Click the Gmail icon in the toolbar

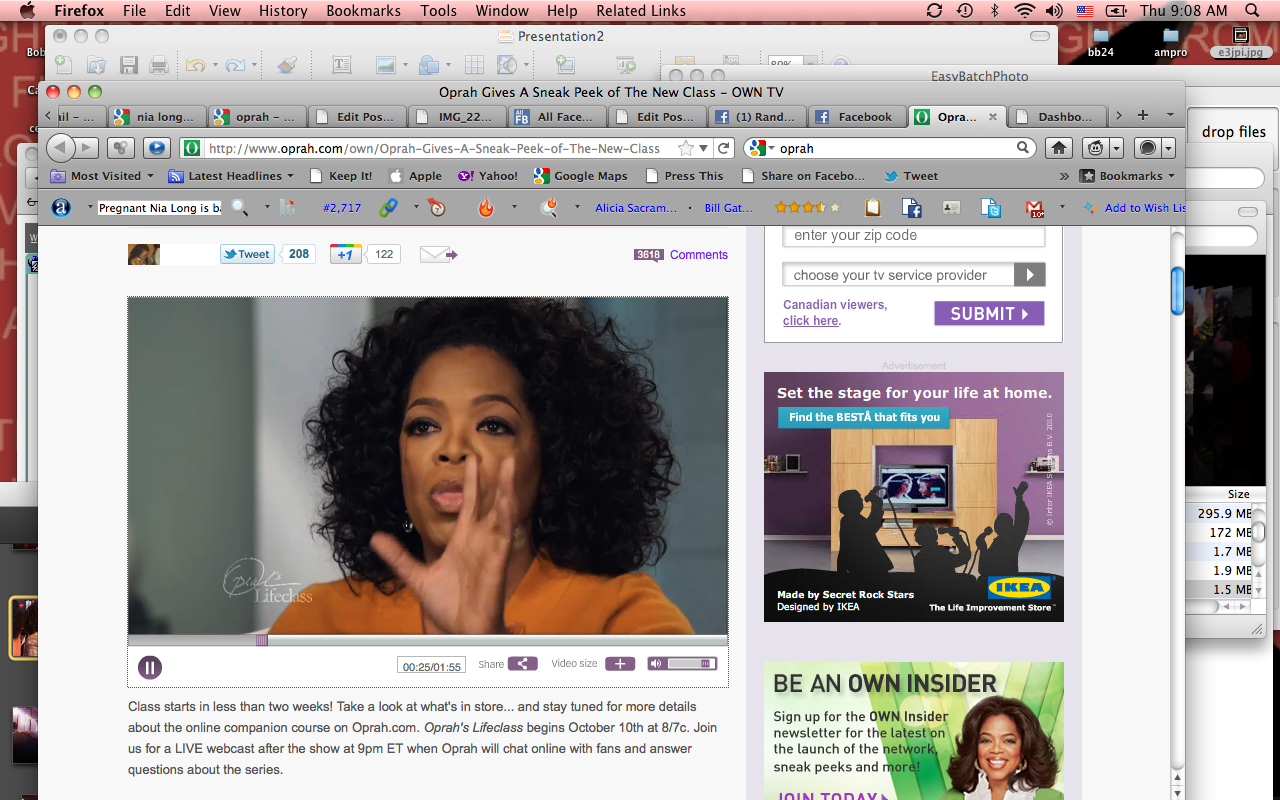click(1034, 208)
